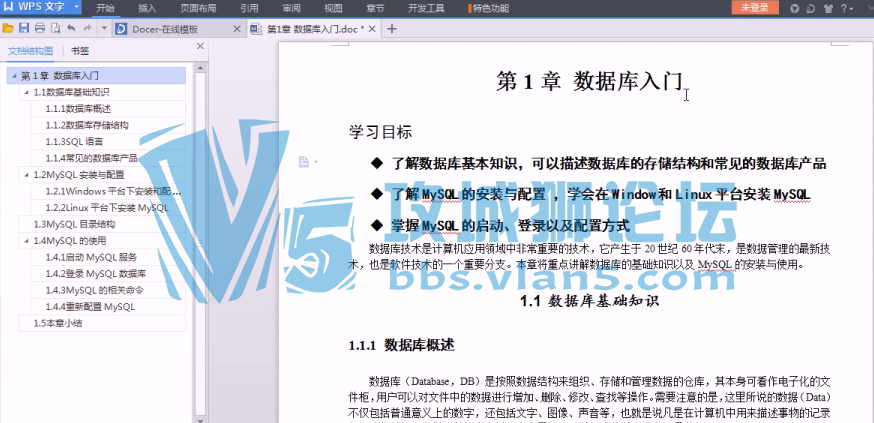Collapse the 1.1数据库基础知识 tree node
This screenshot has height=423, width=874.
point(26,93)
